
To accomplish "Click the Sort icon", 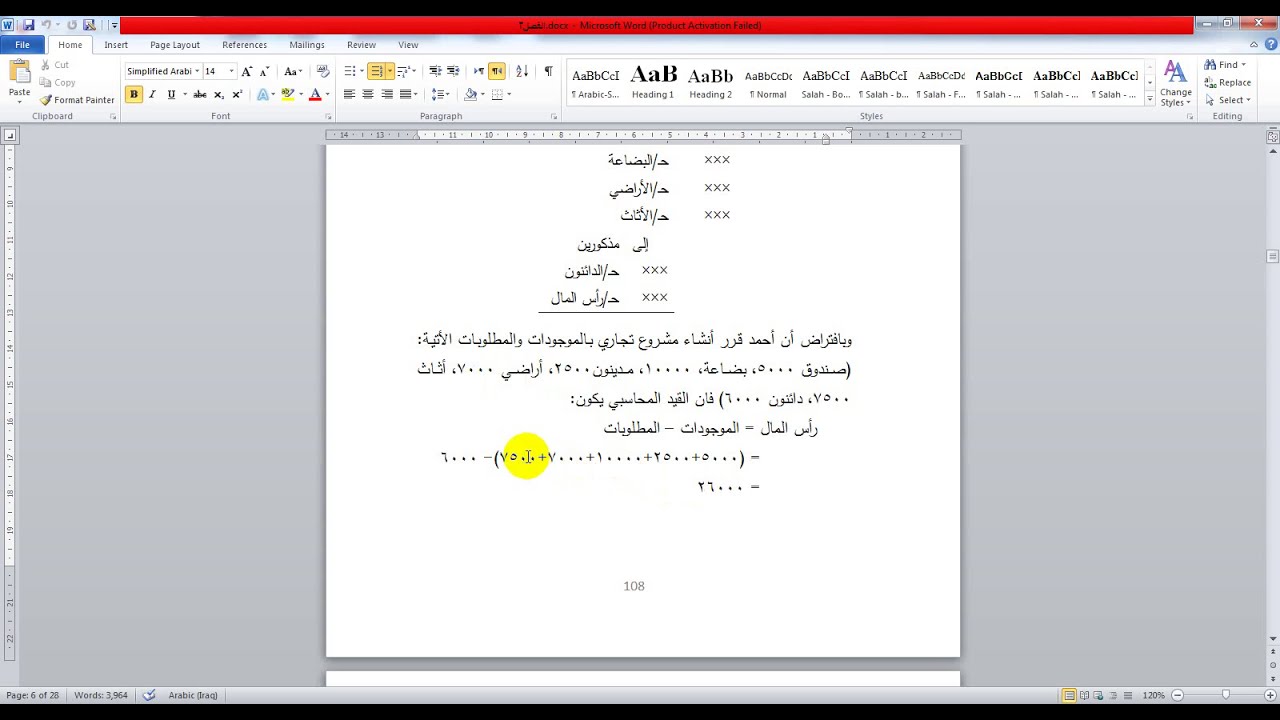I will pos(522,71).
